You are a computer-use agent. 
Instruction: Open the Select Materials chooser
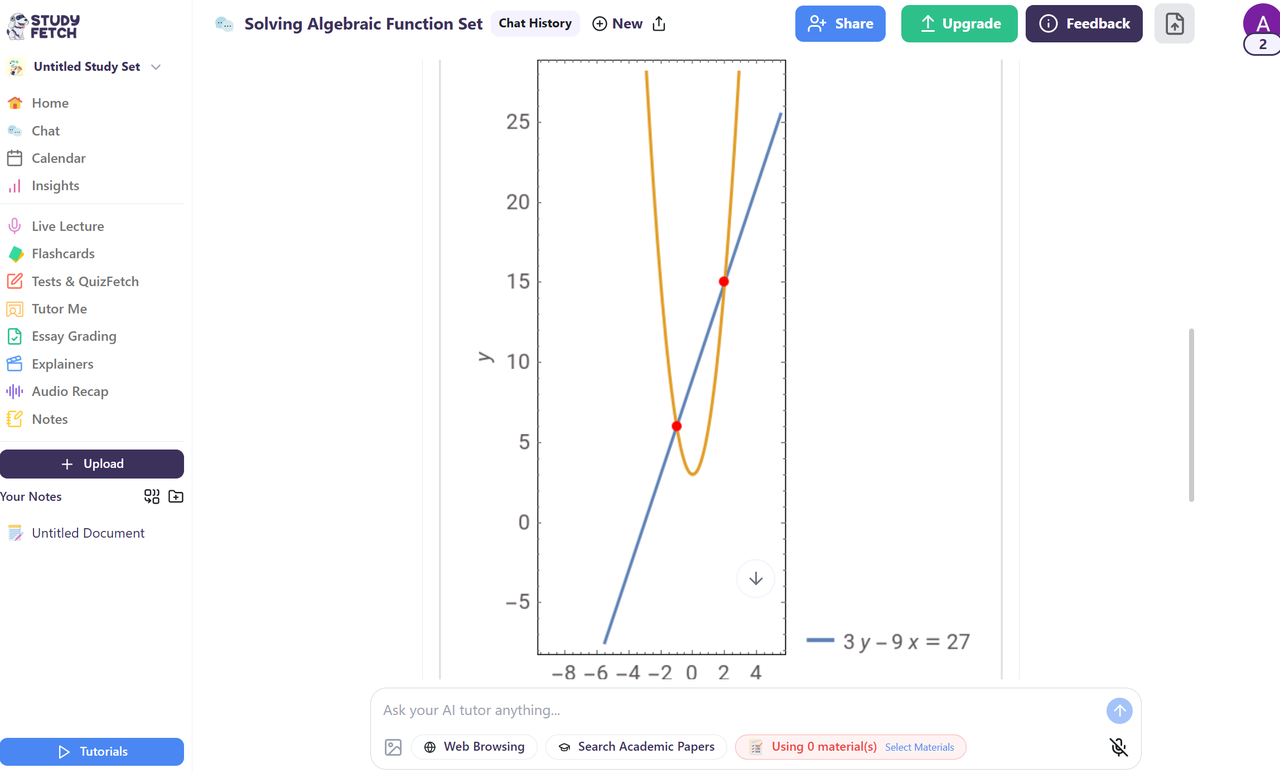(x=919, y=747)
